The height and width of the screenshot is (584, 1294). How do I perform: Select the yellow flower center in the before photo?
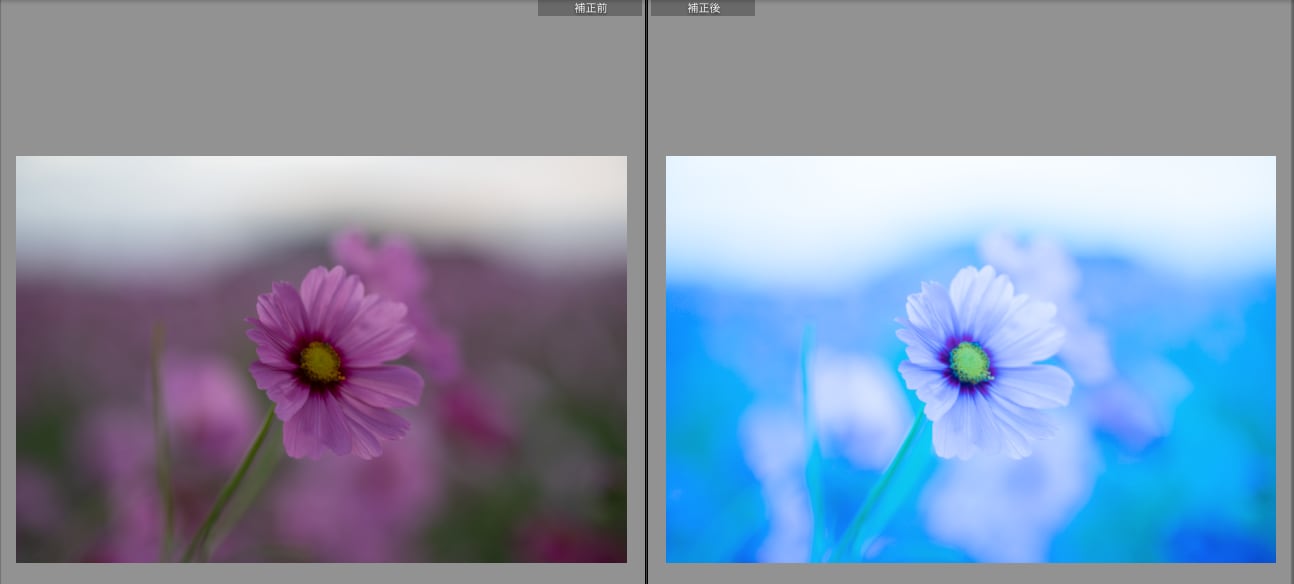[320, 362]
